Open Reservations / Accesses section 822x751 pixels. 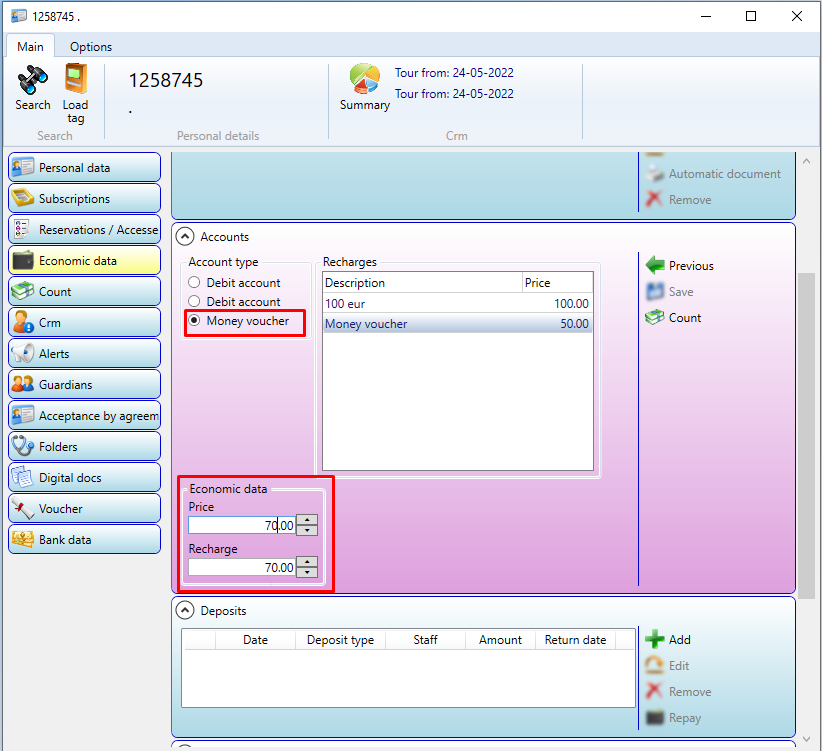84,230
